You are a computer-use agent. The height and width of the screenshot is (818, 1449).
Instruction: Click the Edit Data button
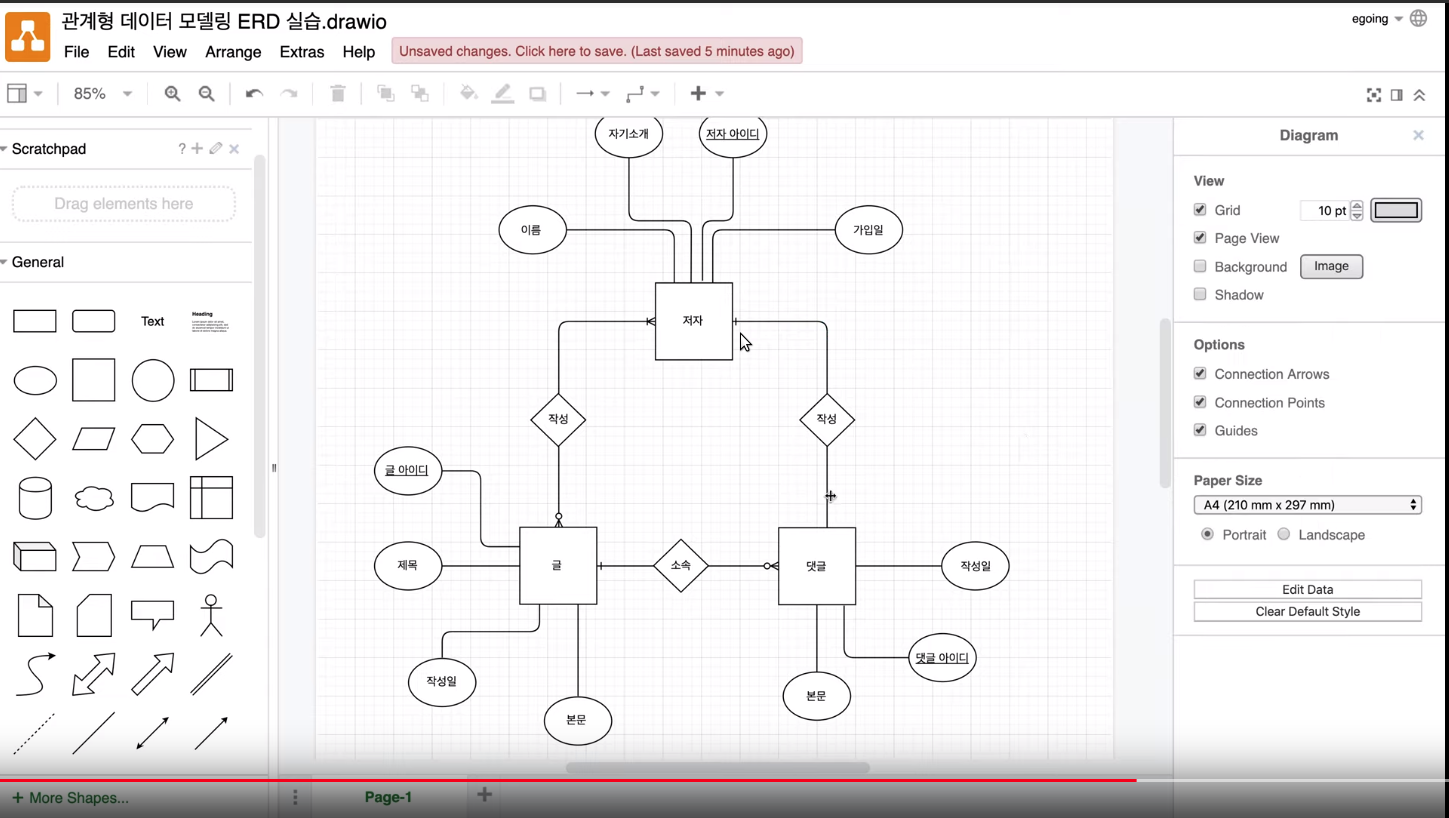click(x=1308, y=589)
